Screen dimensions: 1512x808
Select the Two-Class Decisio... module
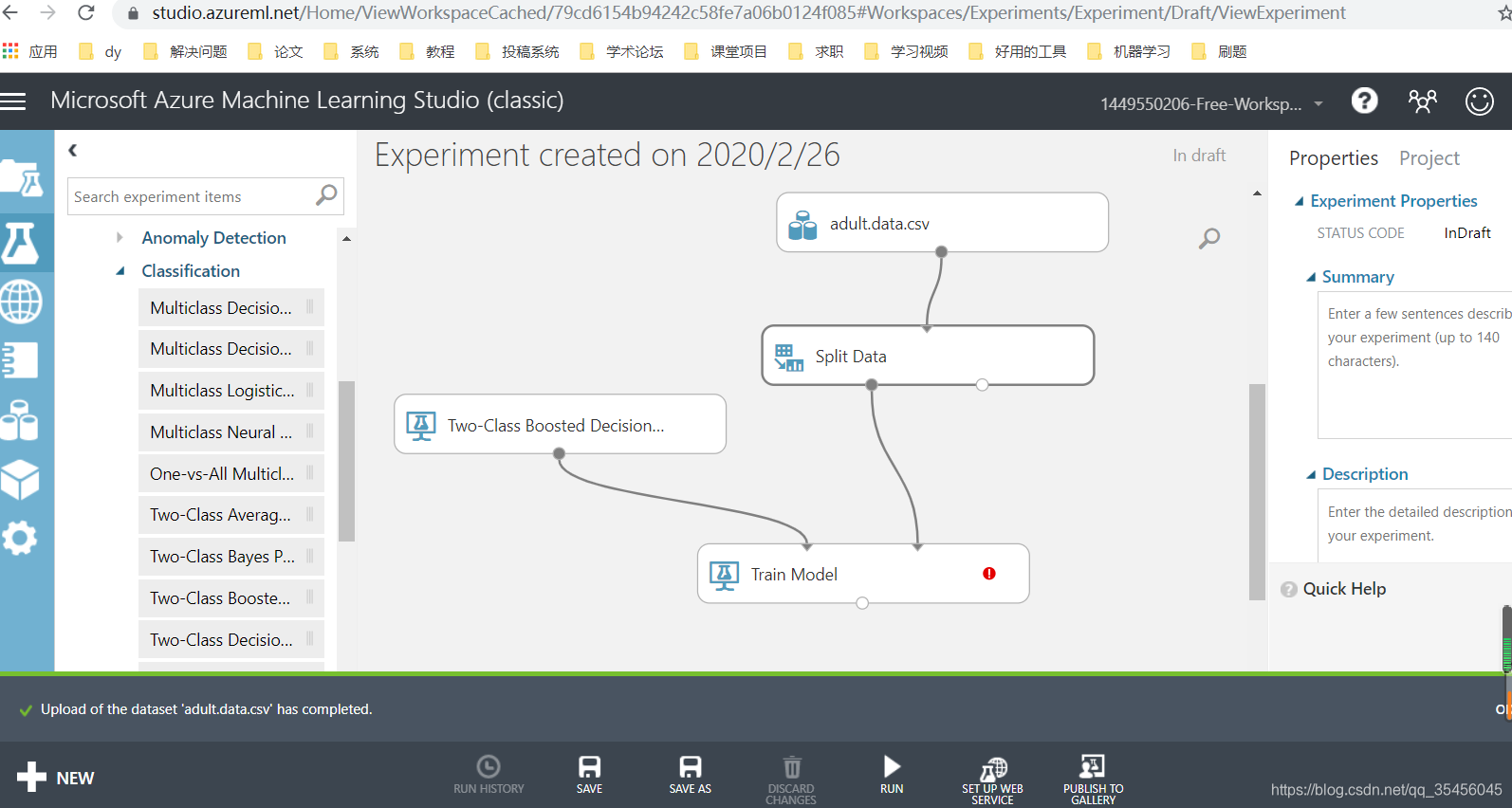(231, 639)
